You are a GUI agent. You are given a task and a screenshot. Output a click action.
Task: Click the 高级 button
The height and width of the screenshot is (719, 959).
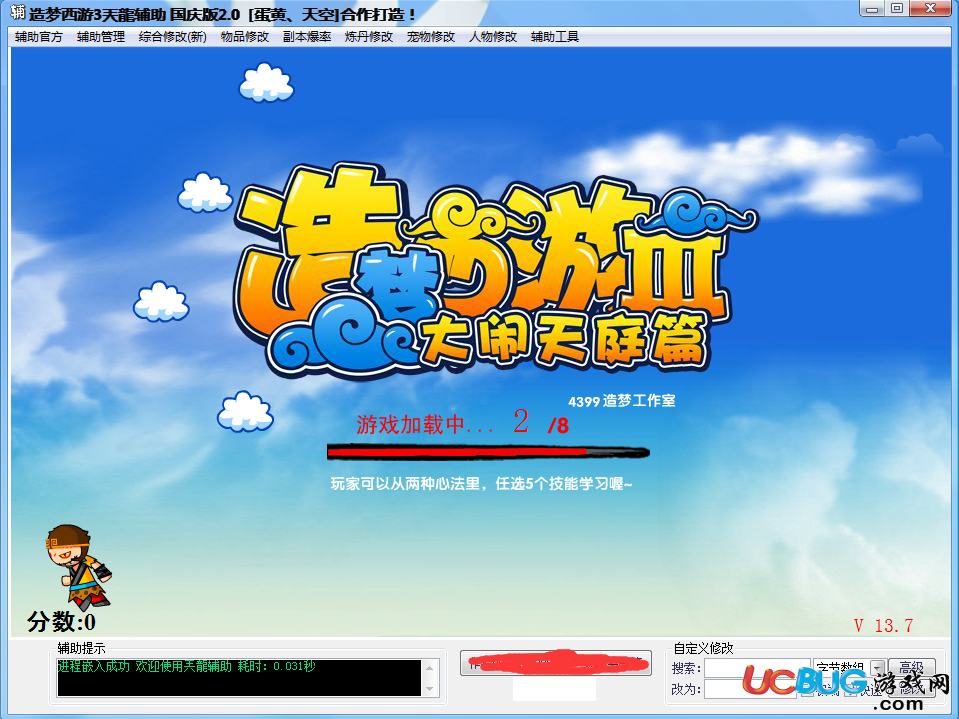(911, 667)
